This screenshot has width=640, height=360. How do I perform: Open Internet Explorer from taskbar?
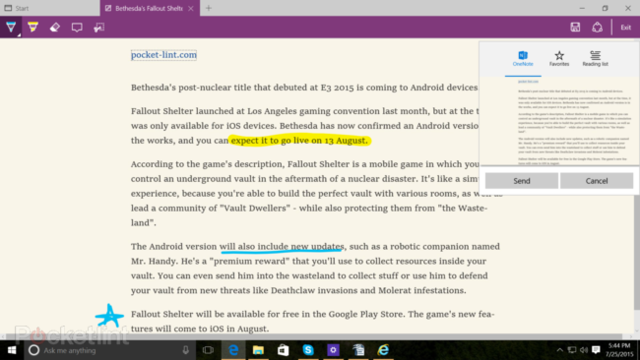(x=383, y=350)
